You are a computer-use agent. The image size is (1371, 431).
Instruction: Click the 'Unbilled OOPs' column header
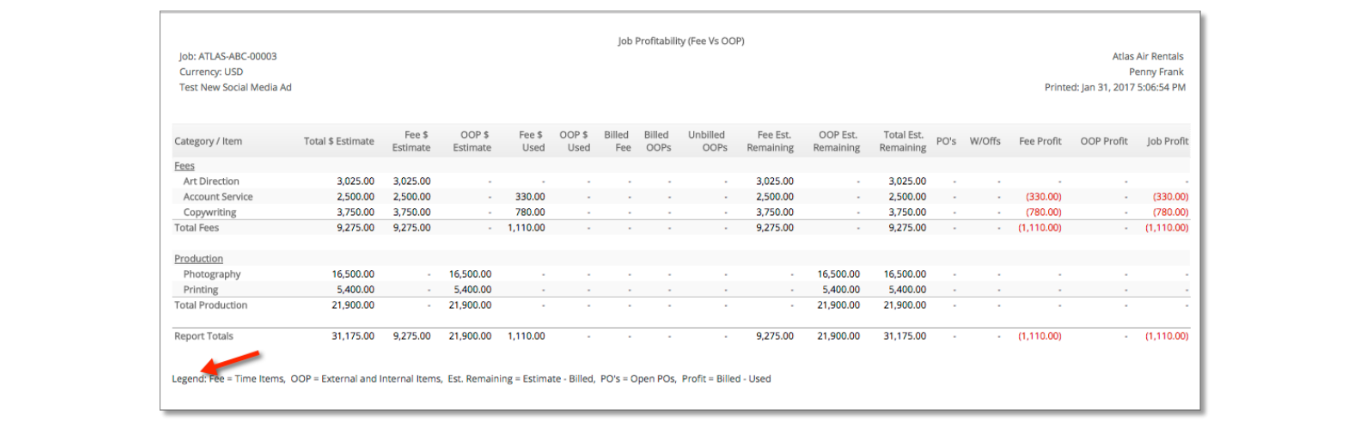point(707,141)
